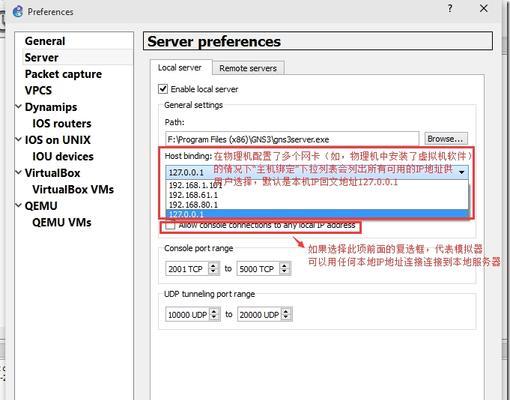The width and height of the screenshot is (510, 400).
Task: Decrease the 5000 TCP end port
Action: [284, 272]
